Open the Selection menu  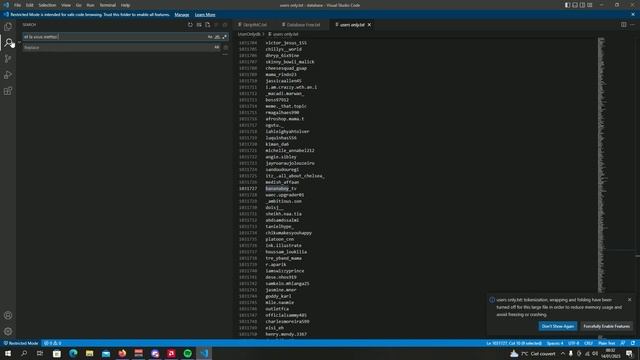[47, 5]
